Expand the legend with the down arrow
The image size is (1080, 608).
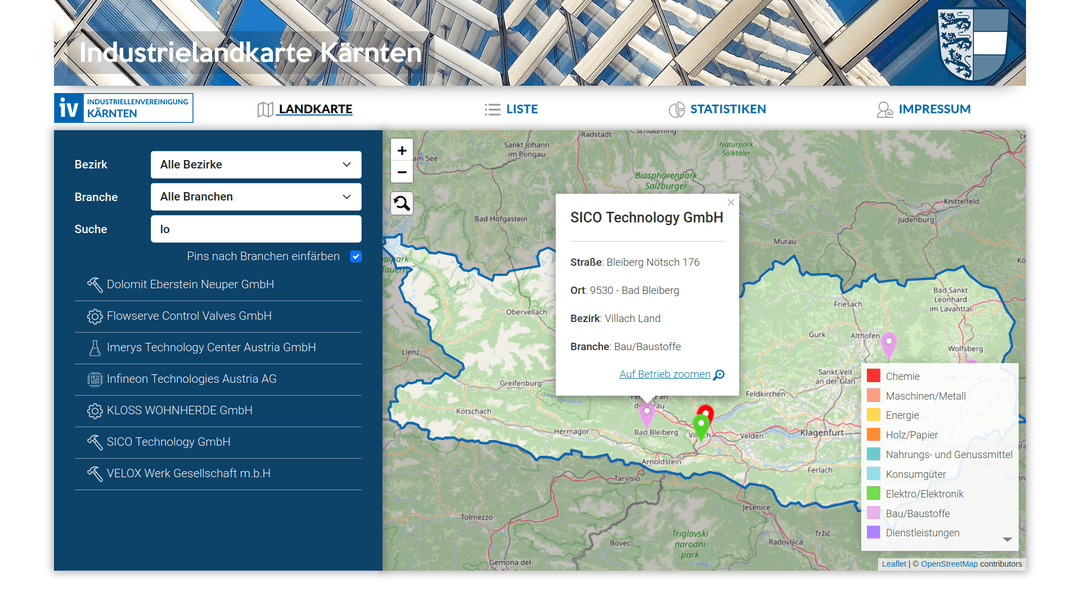[1007, 540]
